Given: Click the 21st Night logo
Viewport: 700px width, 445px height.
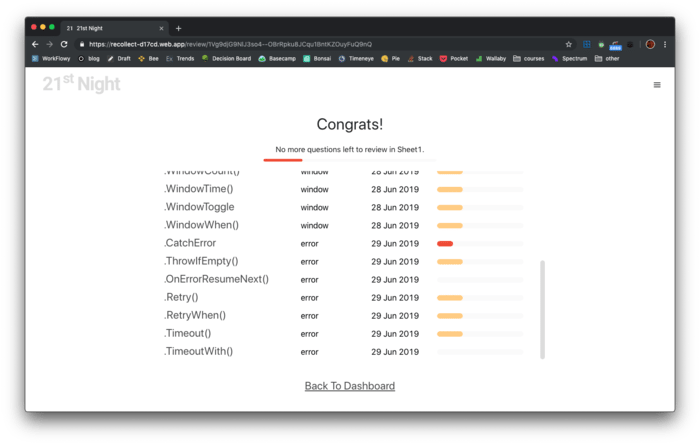Looking at the screenshot, I should pyautogui.click(x=81, y=85).
